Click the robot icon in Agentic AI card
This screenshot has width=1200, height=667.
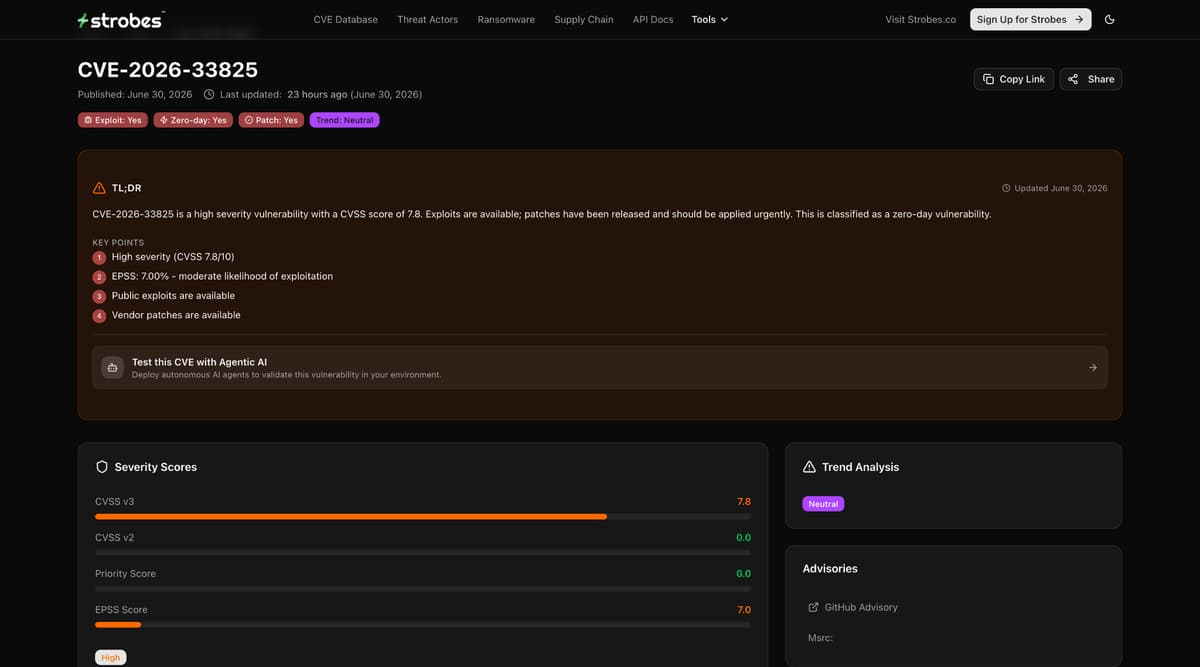113,367
